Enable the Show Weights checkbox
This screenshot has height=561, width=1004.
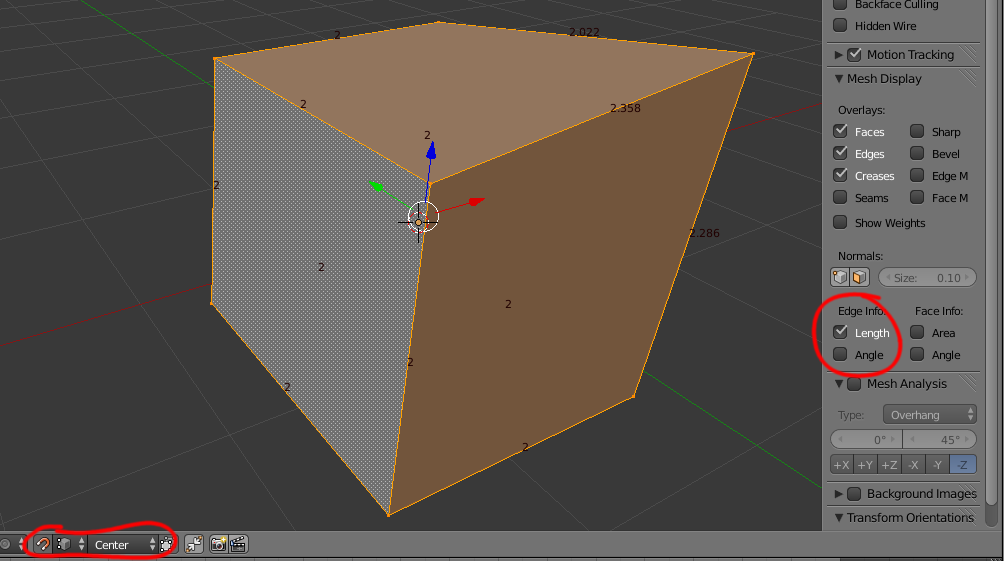tap(840, 222)
